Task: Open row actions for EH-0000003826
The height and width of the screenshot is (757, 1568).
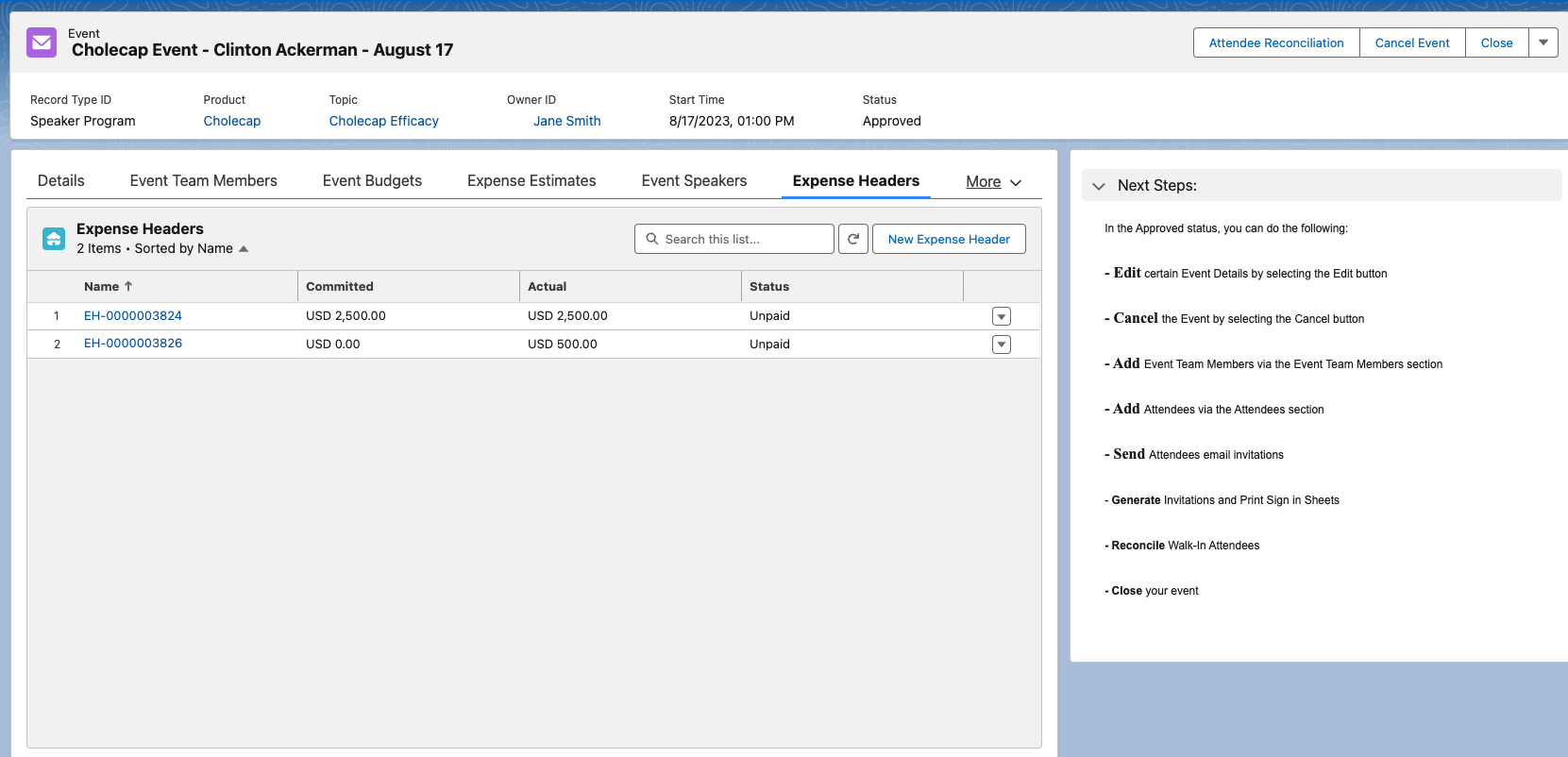Action: coord(1002,345)
